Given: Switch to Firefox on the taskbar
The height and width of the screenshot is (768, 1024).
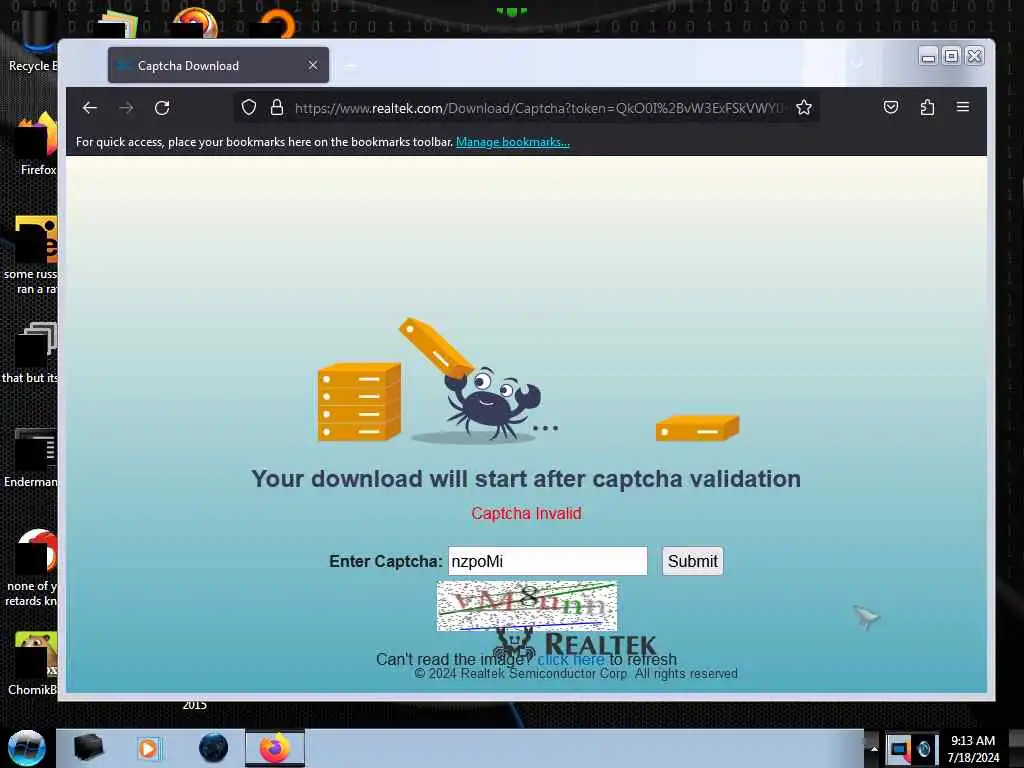Looking at the screenshot, I should (x=275, y=748).
